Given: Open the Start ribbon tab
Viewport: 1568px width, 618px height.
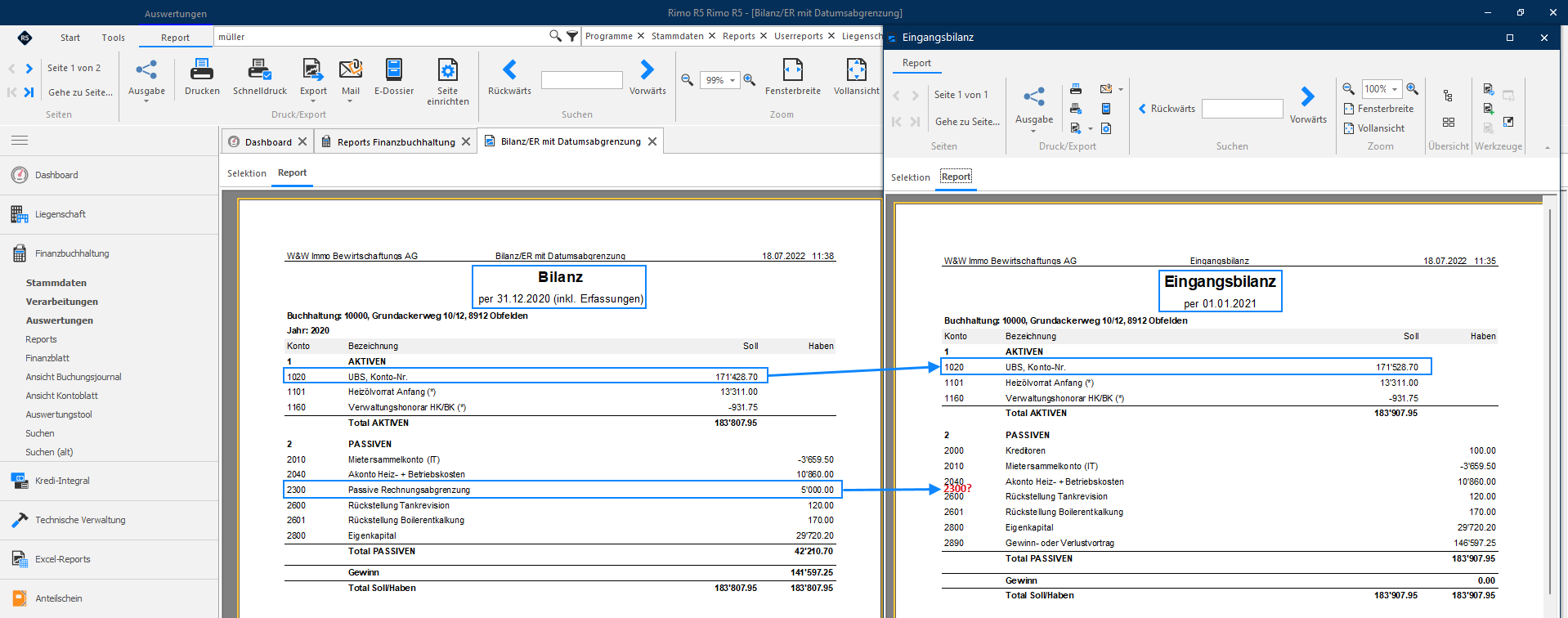Looking at the screenshot, I should pos(70,38).
